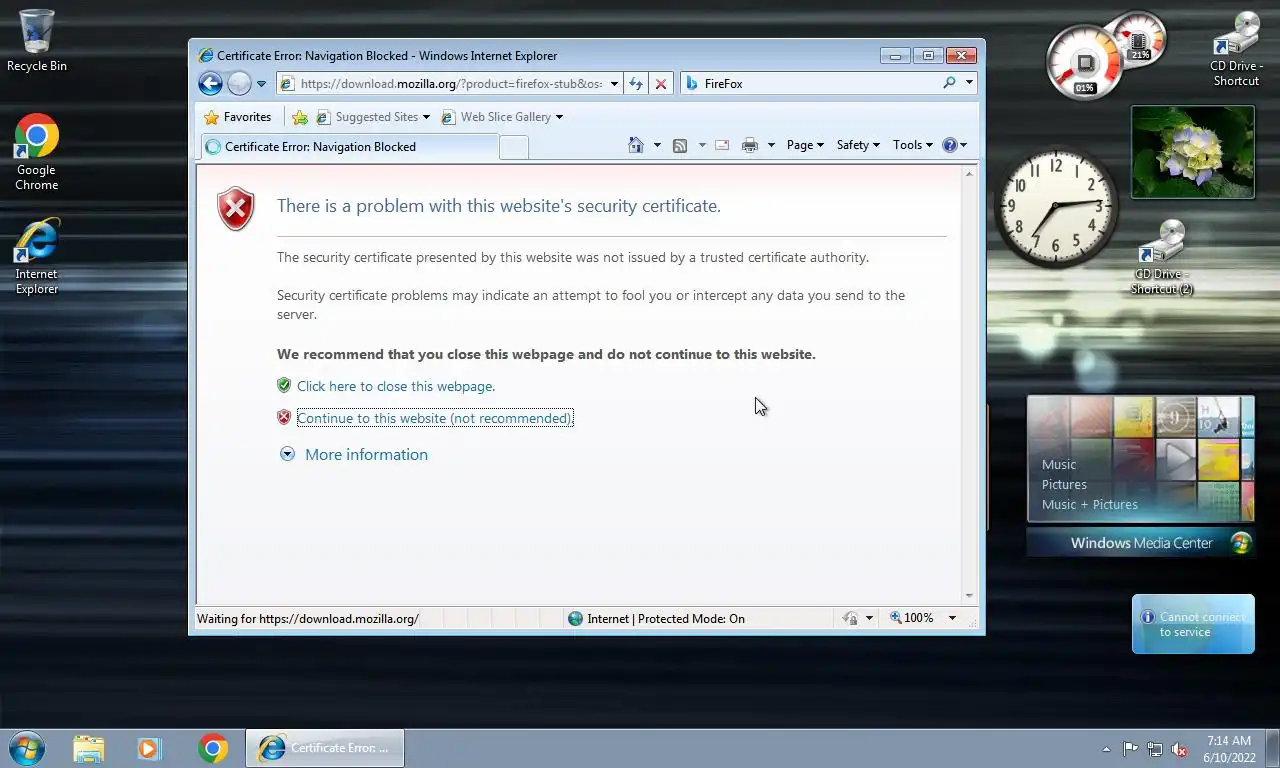
Task: Click 'Continue to this website (not recommended)'
Action: click(435, 418)
